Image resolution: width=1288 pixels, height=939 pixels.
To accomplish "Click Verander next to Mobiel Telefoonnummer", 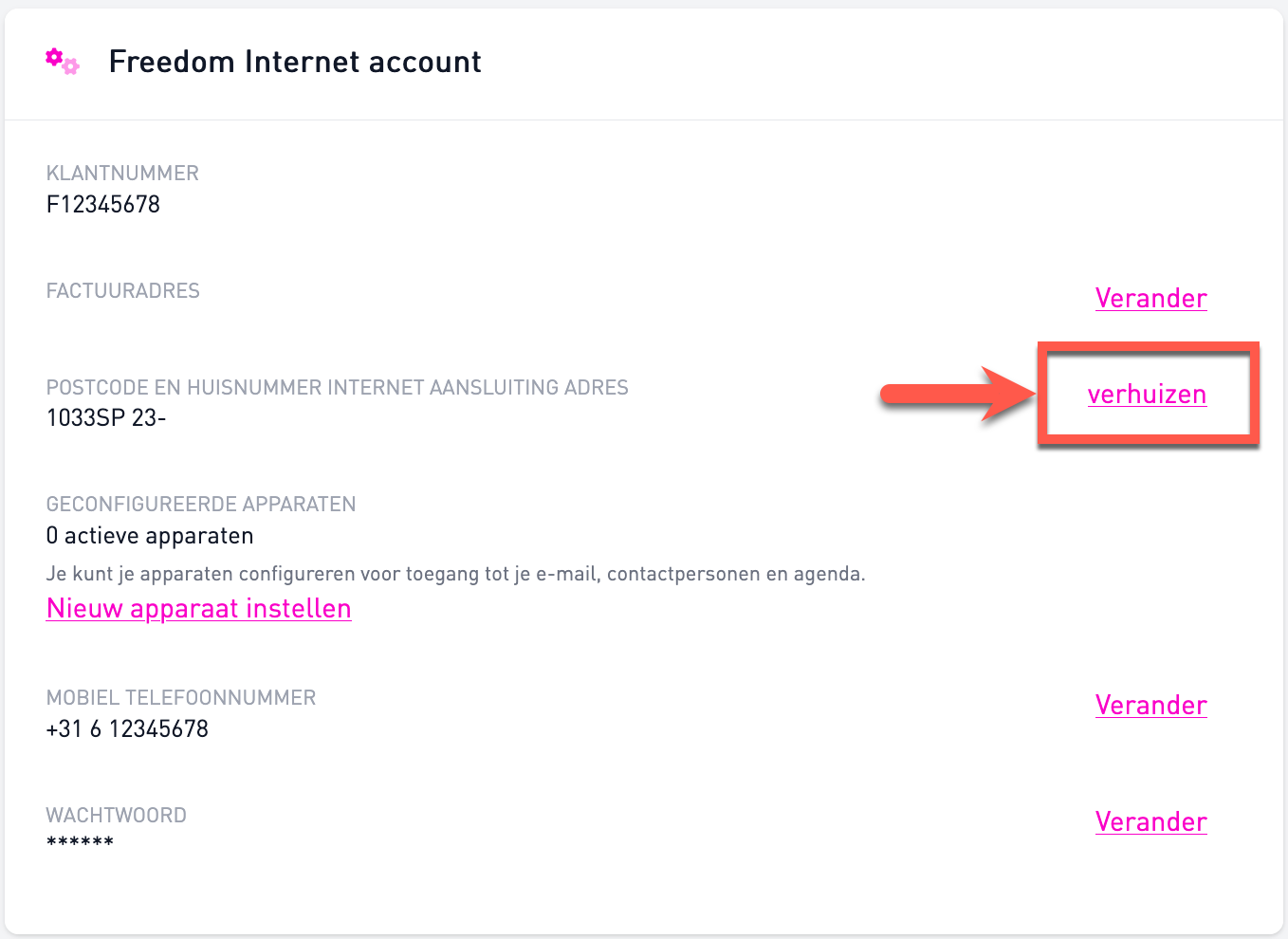I will click(1150, 705).
